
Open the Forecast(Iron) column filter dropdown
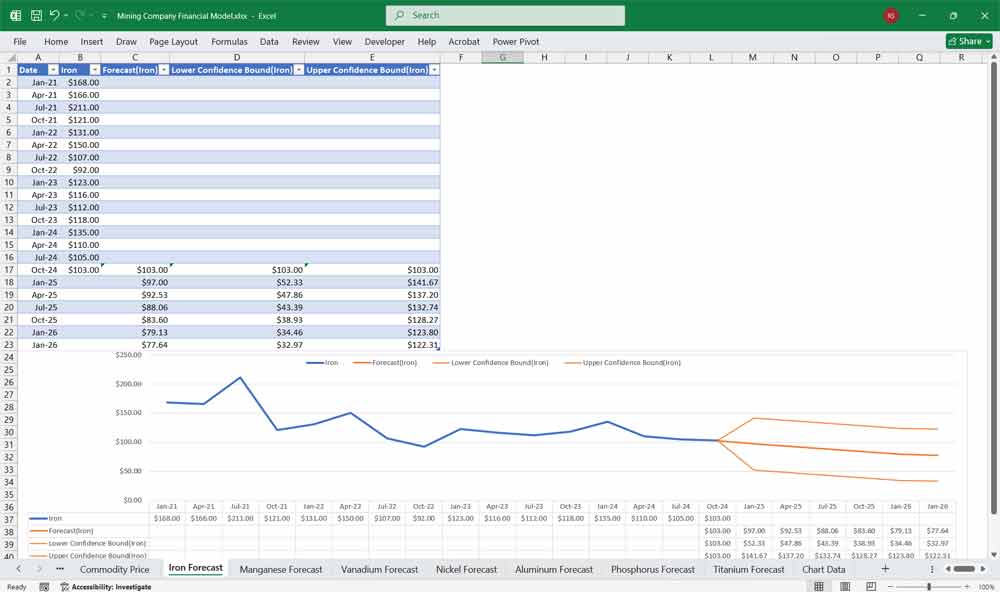point(164,70)
